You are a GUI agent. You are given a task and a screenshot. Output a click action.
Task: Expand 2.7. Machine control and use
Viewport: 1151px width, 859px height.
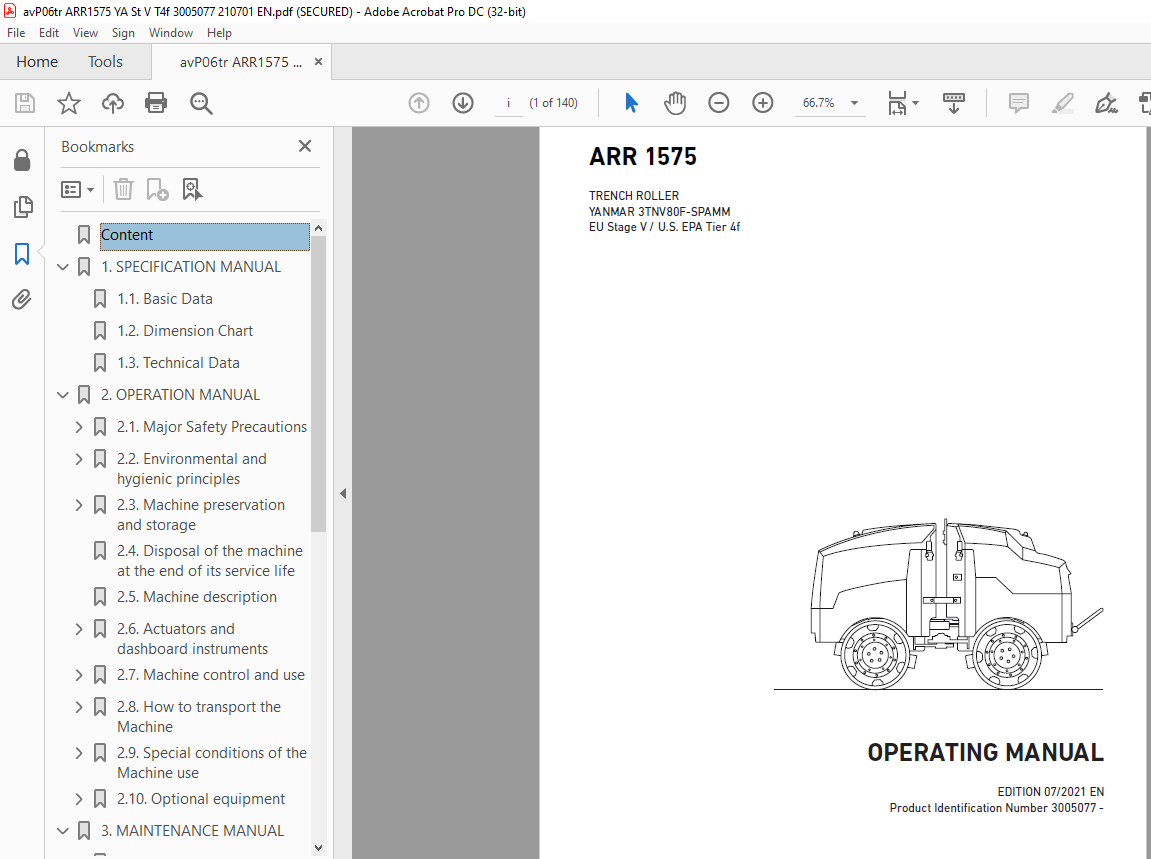coord(79,675)
